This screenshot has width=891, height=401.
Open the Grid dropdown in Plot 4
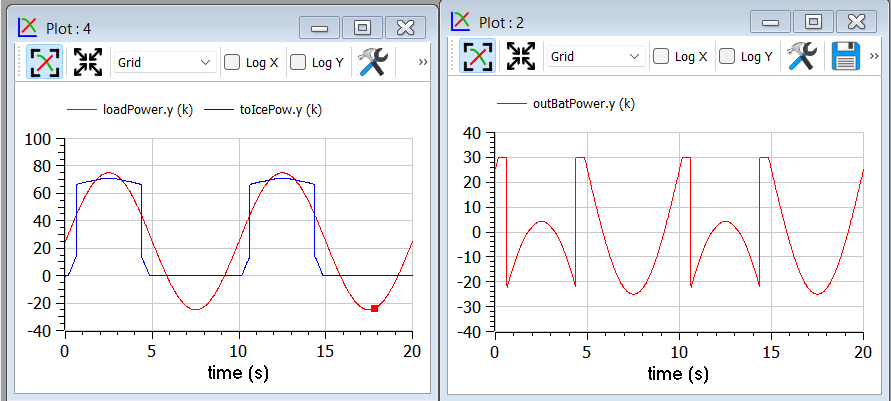pyautogui.click(x=164, y=62)
